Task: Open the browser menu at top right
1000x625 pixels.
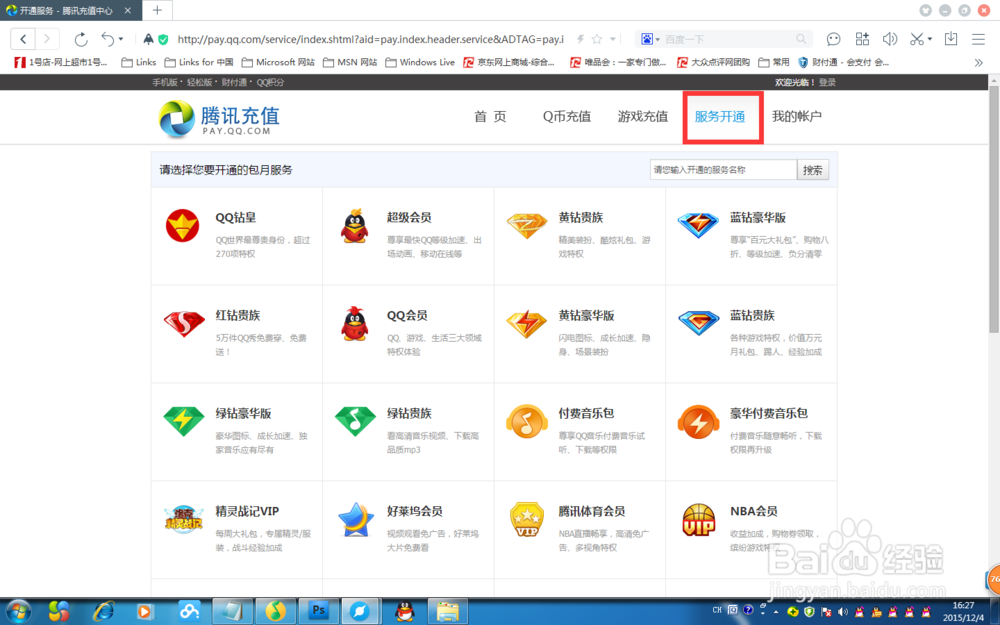Action: (x=978, y=39)
